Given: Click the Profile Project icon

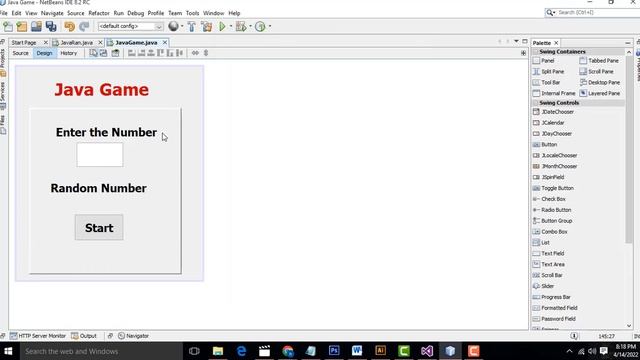Looking at the screenshot, I should [260, 27].
